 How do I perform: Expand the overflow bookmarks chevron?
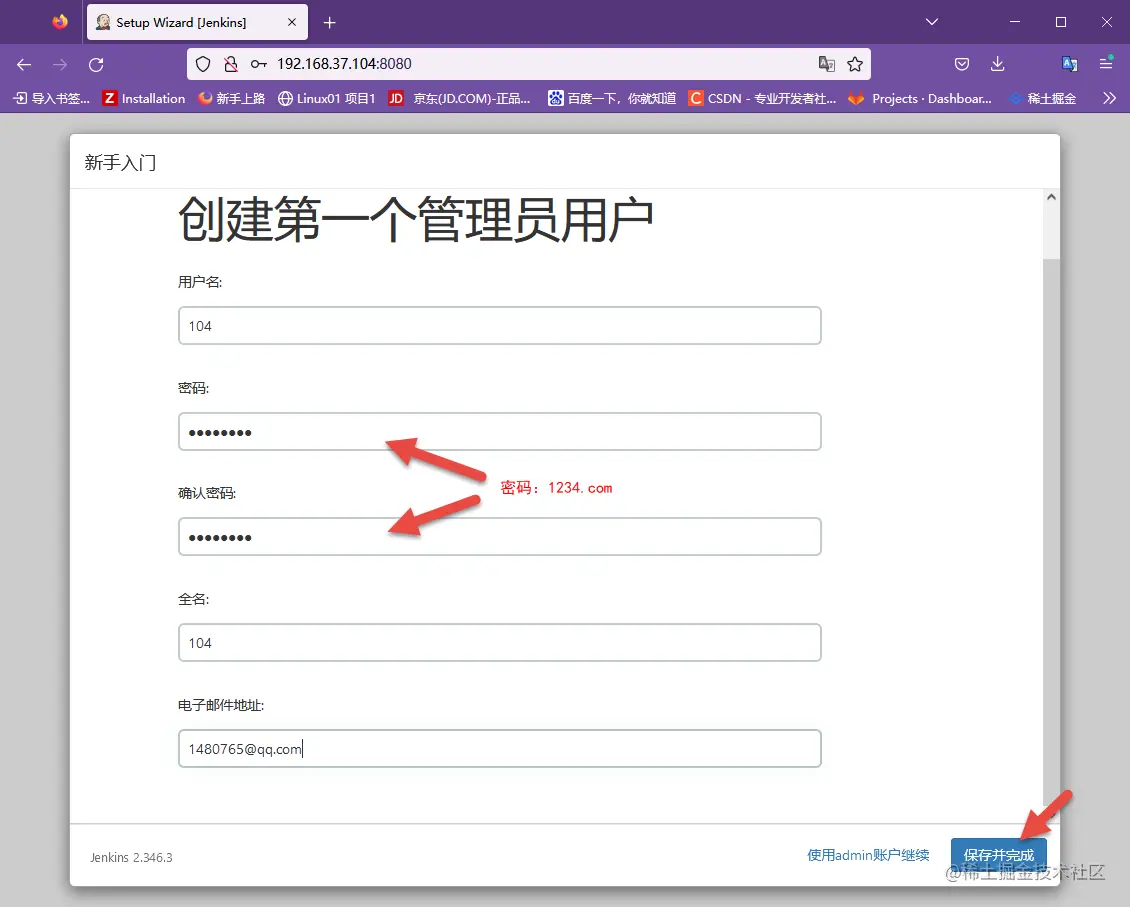1110,98
